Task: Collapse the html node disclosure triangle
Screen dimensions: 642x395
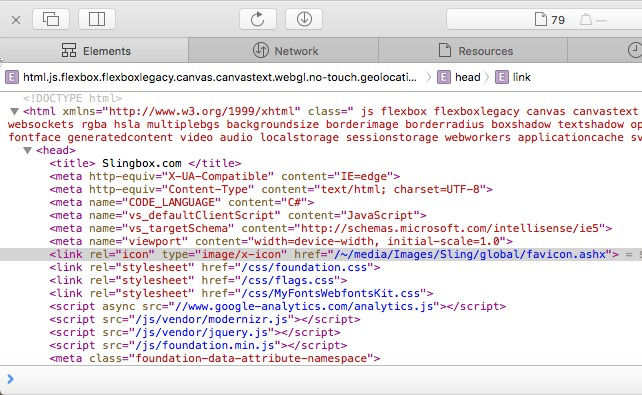Action: [15, 111]
